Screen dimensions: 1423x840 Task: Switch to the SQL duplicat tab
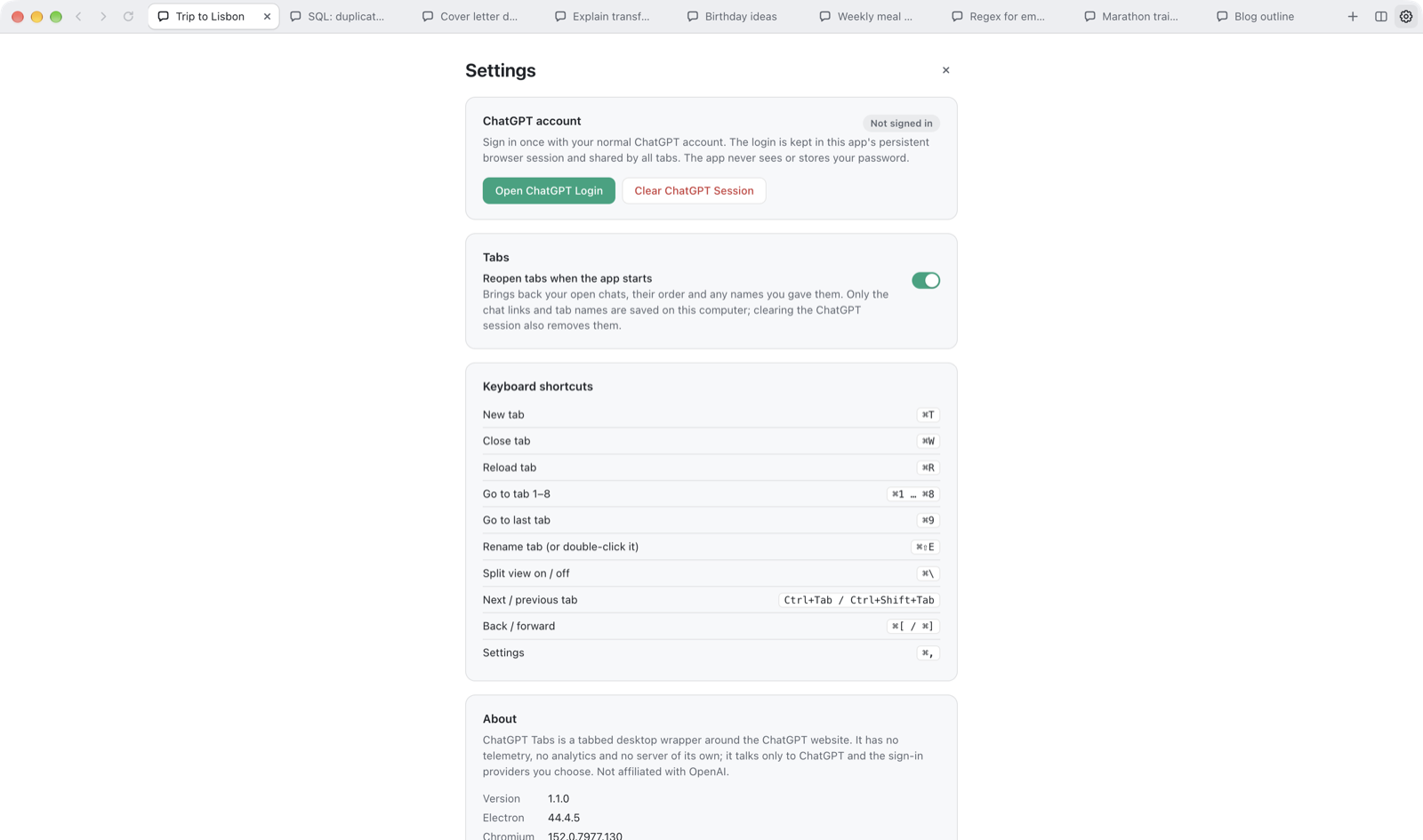(345, 17)
